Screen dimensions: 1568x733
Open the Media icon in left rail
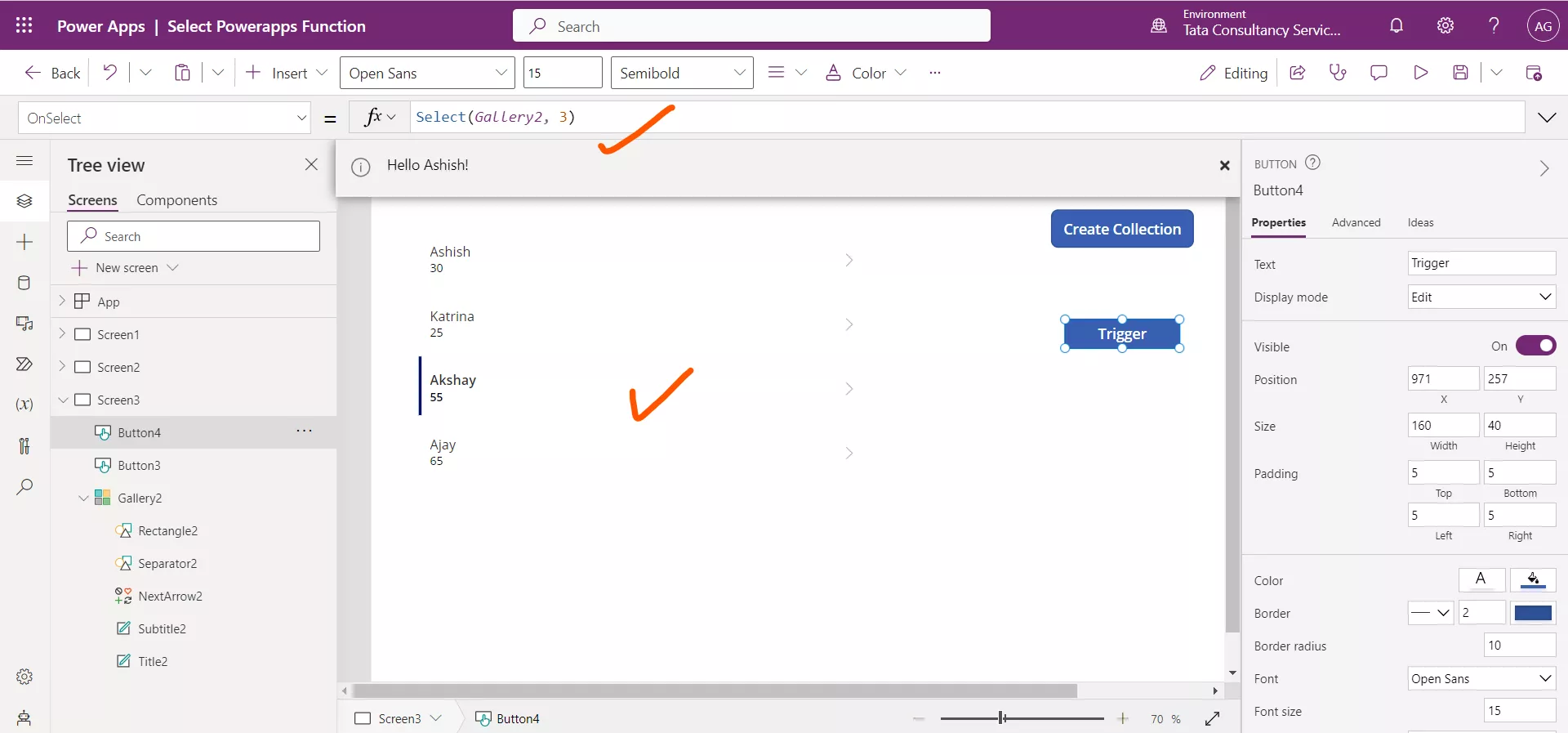(24, 324)
